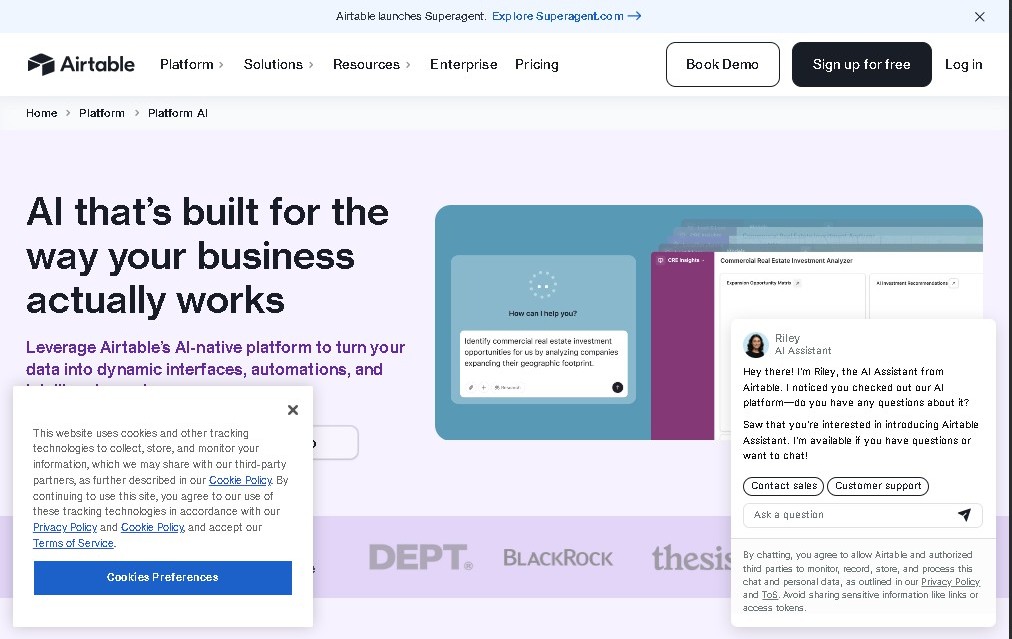Go to Platform breadcrumb

pos(101,113)
